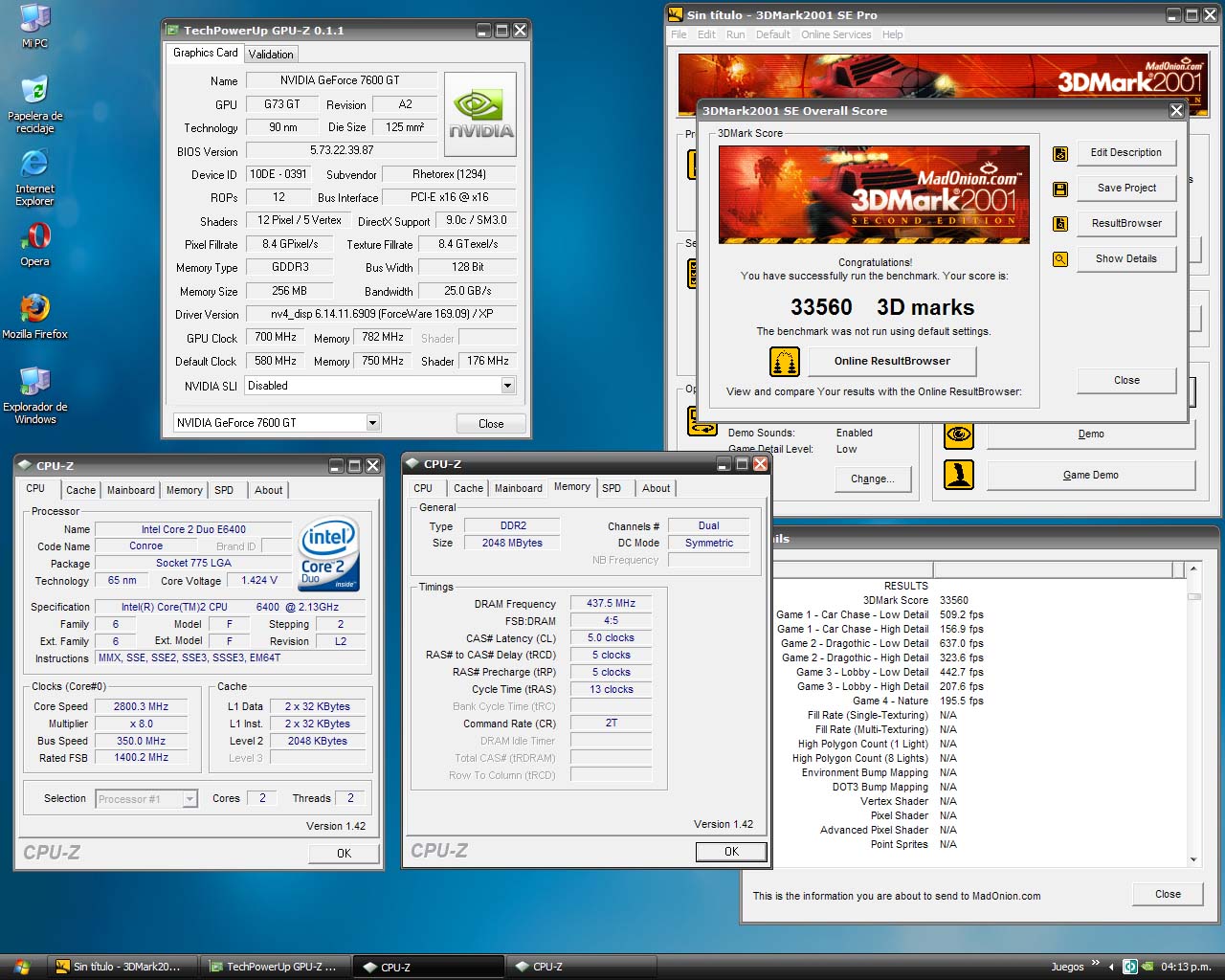Viewport: 1225px width, 980px height.
Task: Click Game Demo button in 3DMark
Action: [1090, 476]
